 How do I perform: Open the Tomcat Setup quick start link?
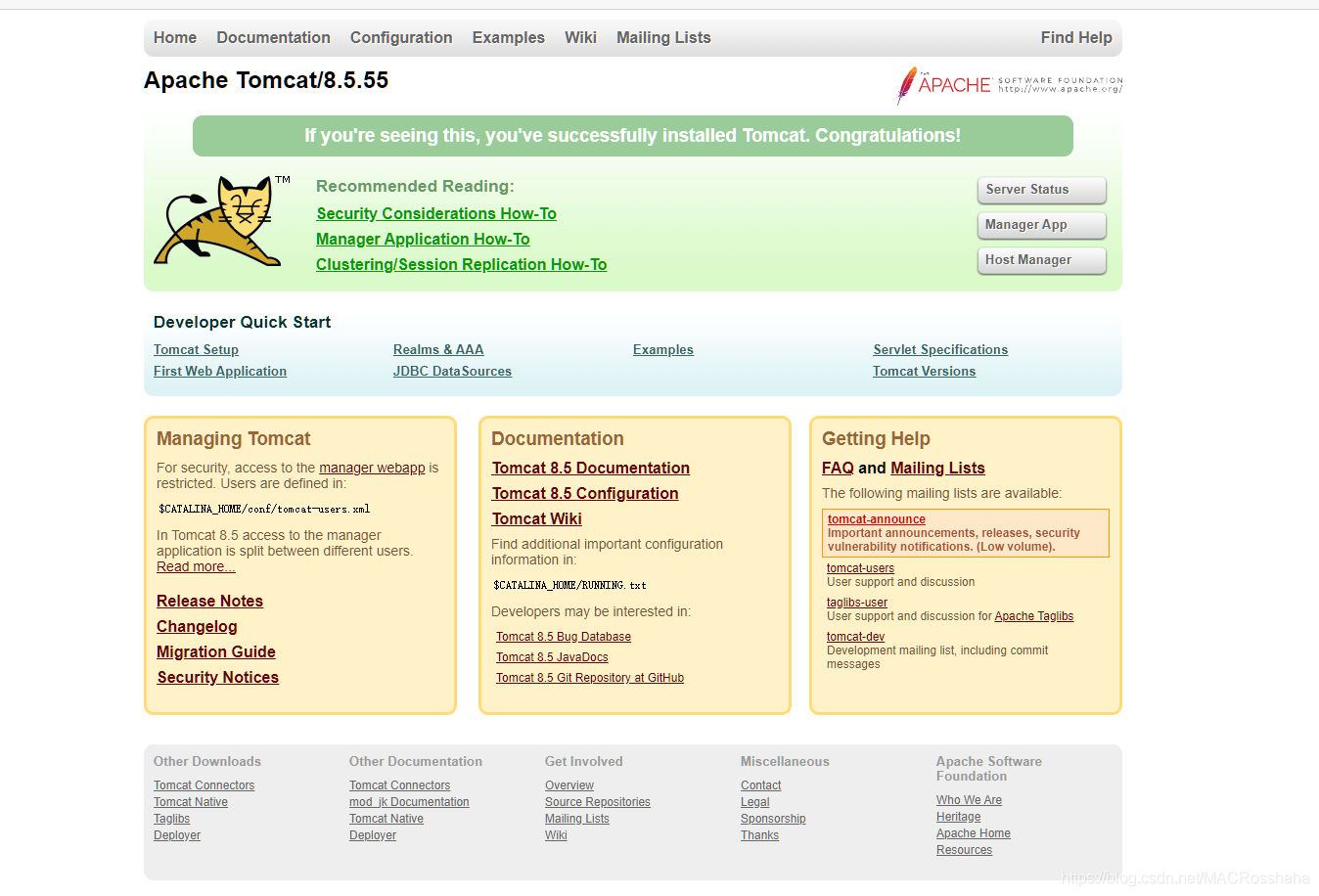(x=196, y=349)
